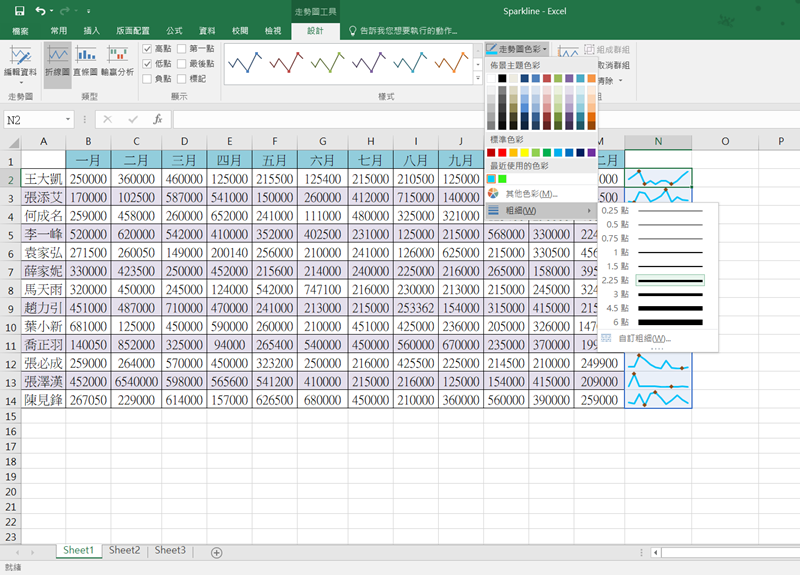Image resolution: width=800 pixels, height=575 pixels.
Task: Select the 直條圖 column sparkline type
Action: (86, 60)
